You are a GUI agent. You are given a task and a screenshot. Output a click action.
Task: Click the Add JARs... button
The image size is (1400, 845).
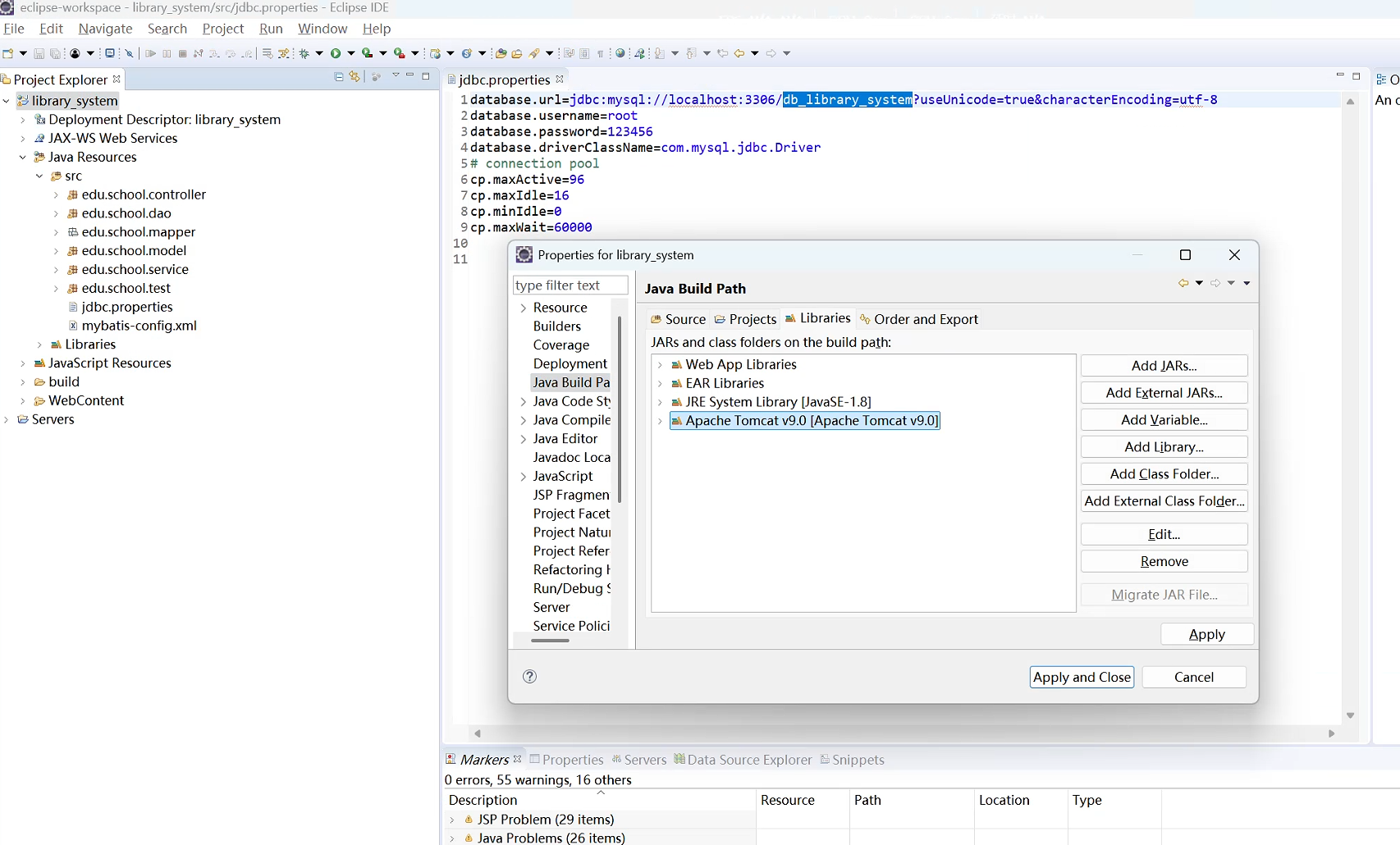[1164, 366]
